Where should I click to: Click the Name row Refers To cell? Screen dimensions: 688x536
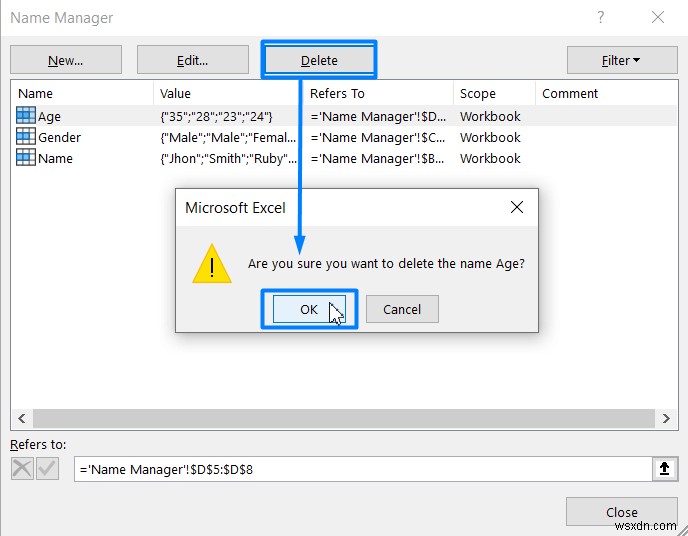click(377, 158)
